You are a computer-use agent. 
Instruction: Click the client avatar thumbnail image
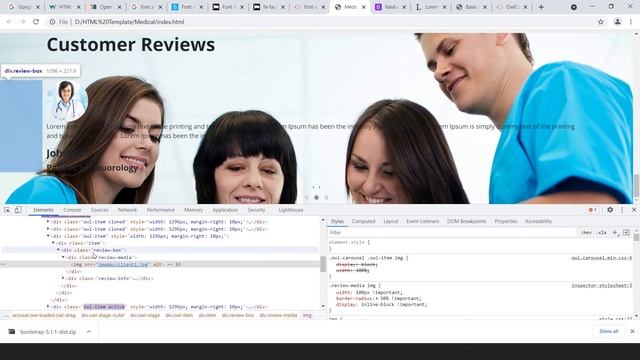[67, 100]
